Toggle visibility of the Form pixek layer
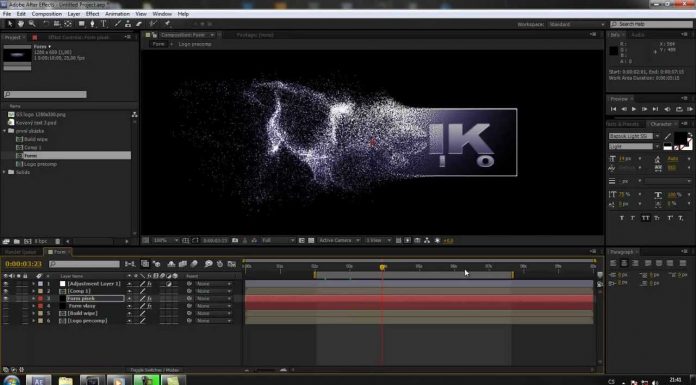Viewport: 696px width, 385px height. click(x=5, y=298)
